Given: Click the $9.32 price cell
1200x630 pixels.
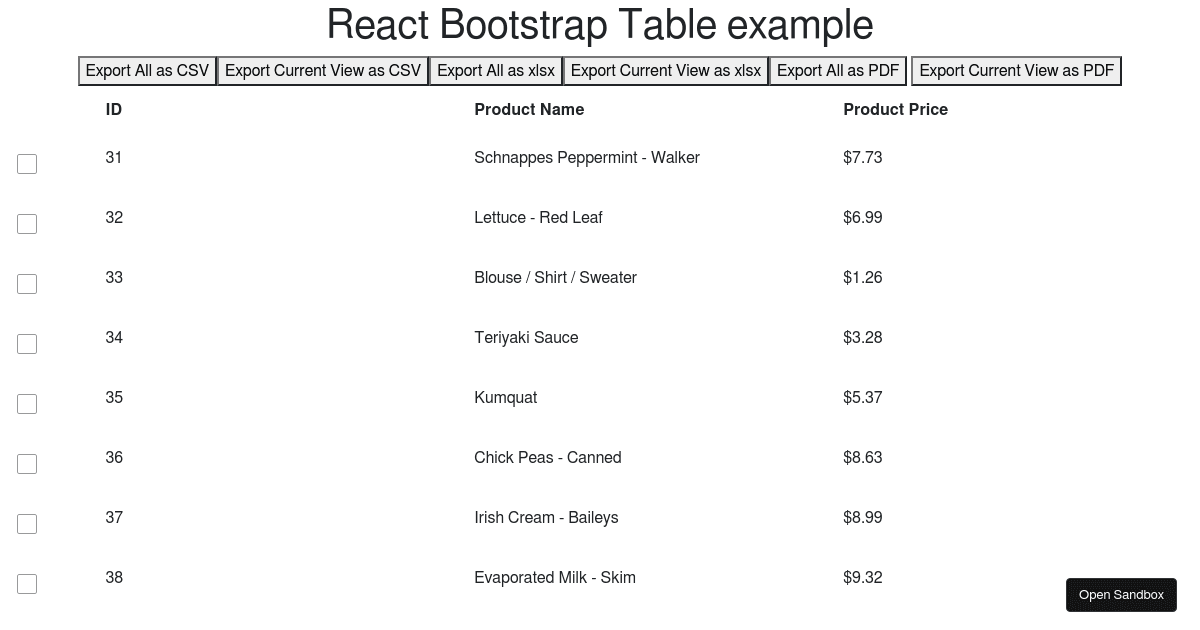Looking at the screenshot, I should [863, 578].
